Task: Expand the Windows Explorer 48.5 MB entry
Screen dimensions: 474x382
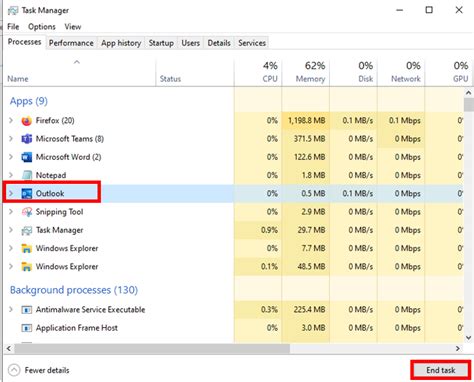Action: 11,267
